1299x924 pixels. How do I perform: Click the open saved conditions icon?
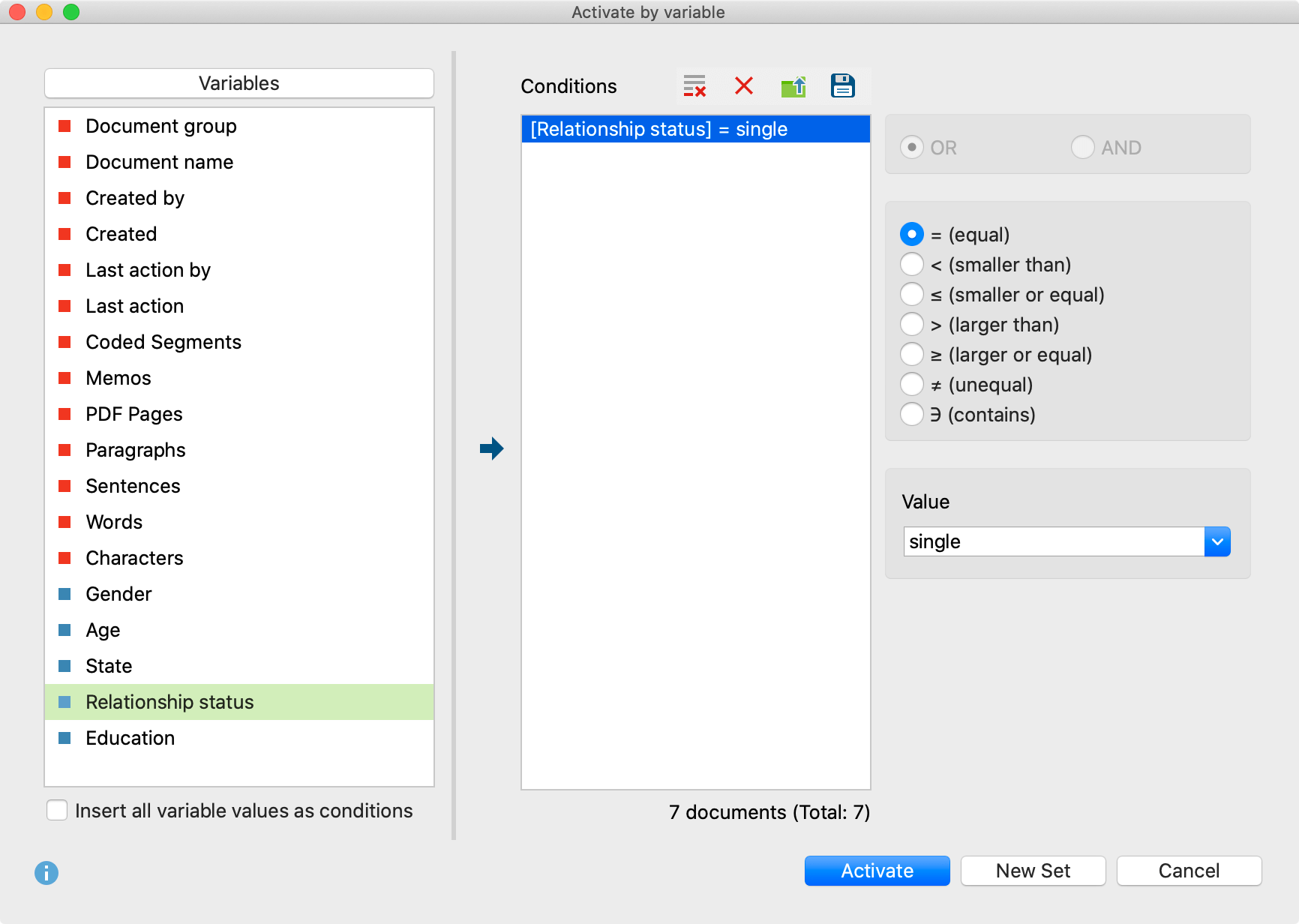(793, 86)
